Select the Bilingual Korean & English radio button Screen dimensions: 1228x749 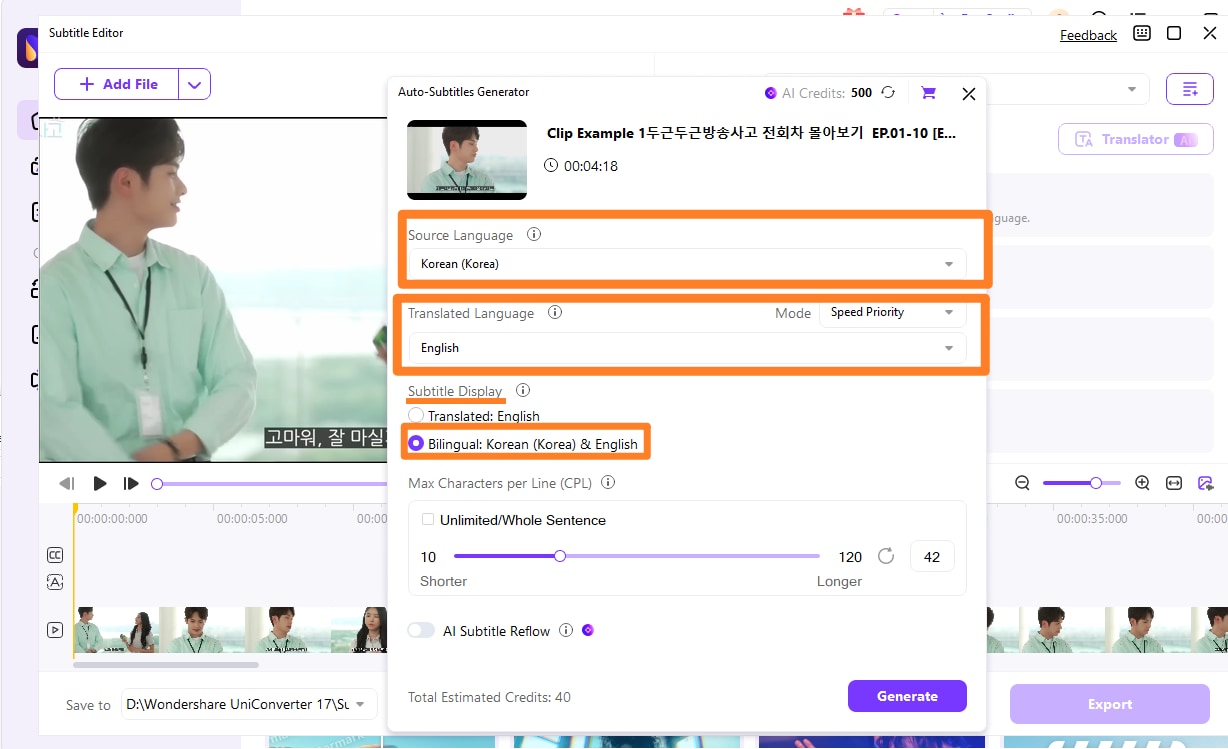pyautogui.click(x=416, y=441)
